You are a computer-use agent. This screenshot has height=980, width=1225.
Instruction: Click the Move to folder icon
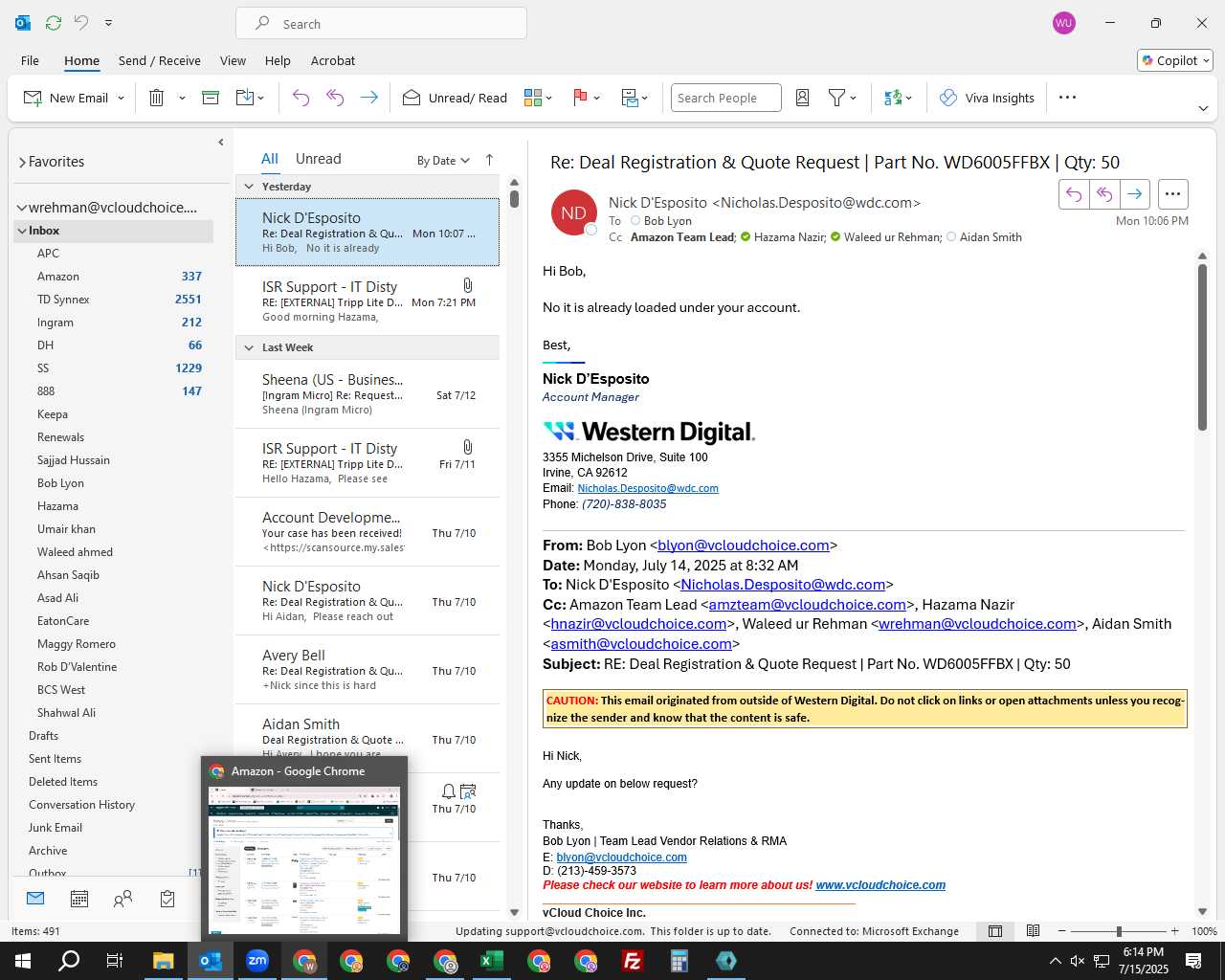245,98
